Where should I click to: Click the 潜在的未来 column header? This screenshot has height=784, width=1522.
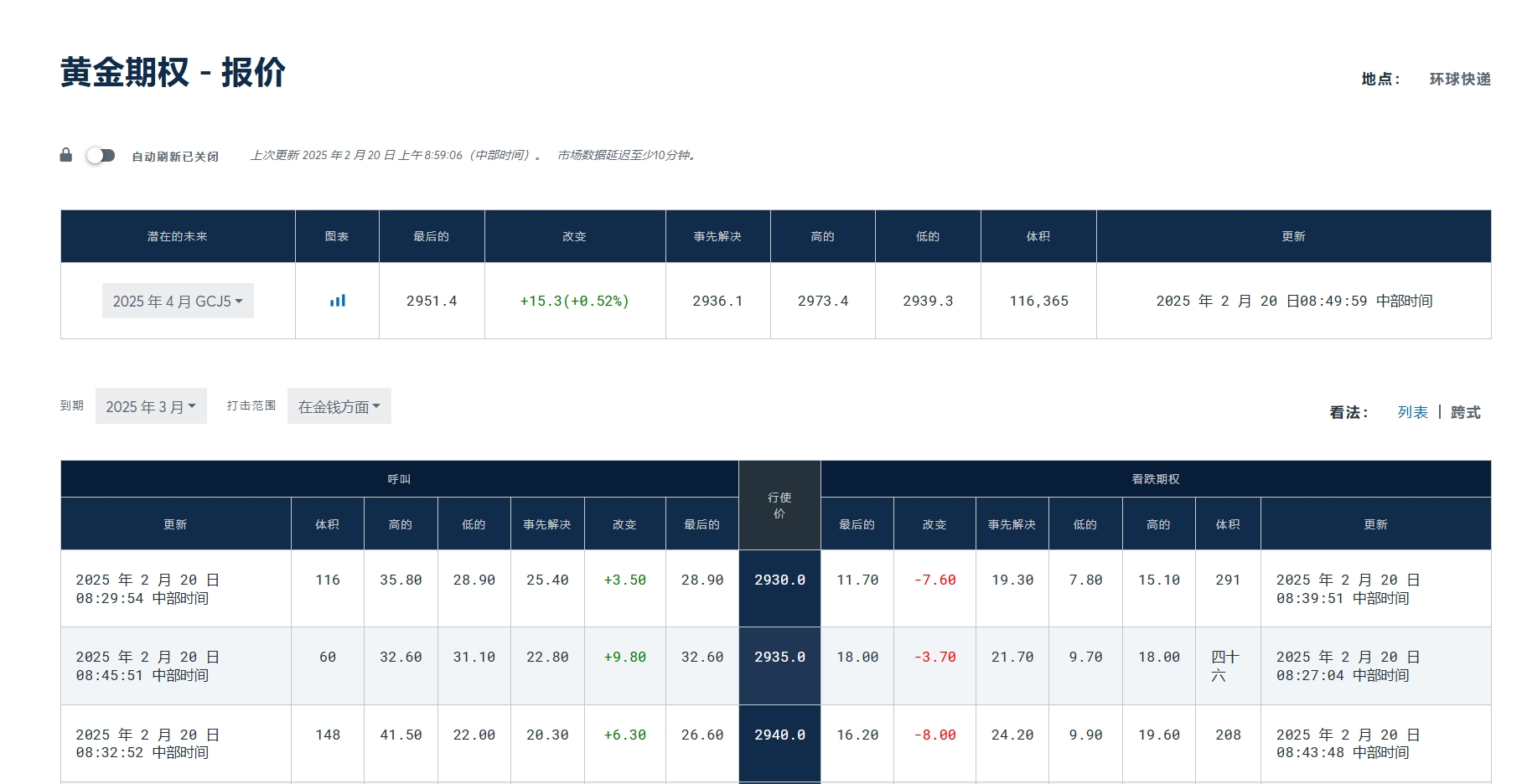pyautogui.click(x=178, y=236)
